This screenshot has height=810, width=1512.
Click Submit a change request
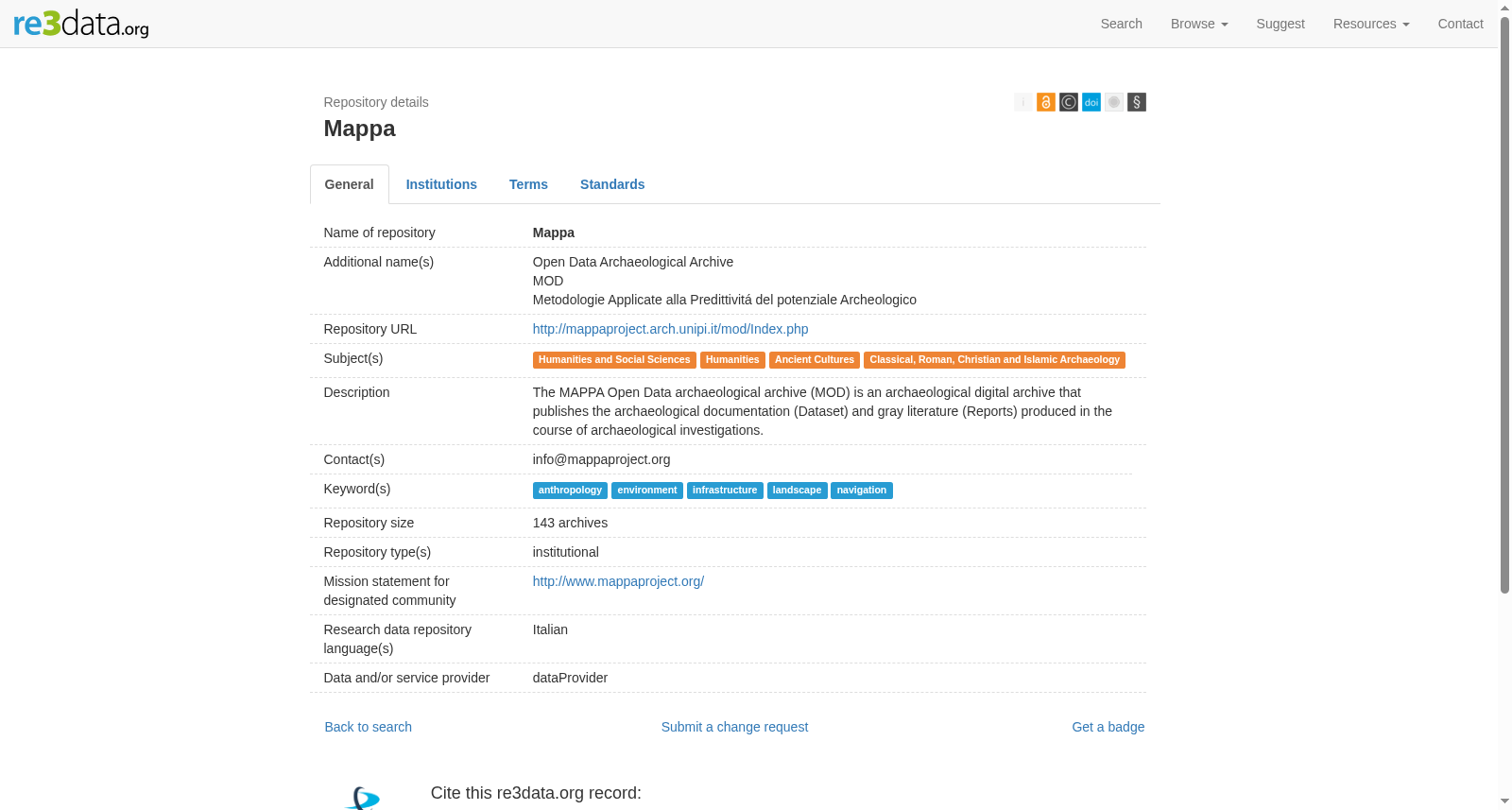click(734, 727)
